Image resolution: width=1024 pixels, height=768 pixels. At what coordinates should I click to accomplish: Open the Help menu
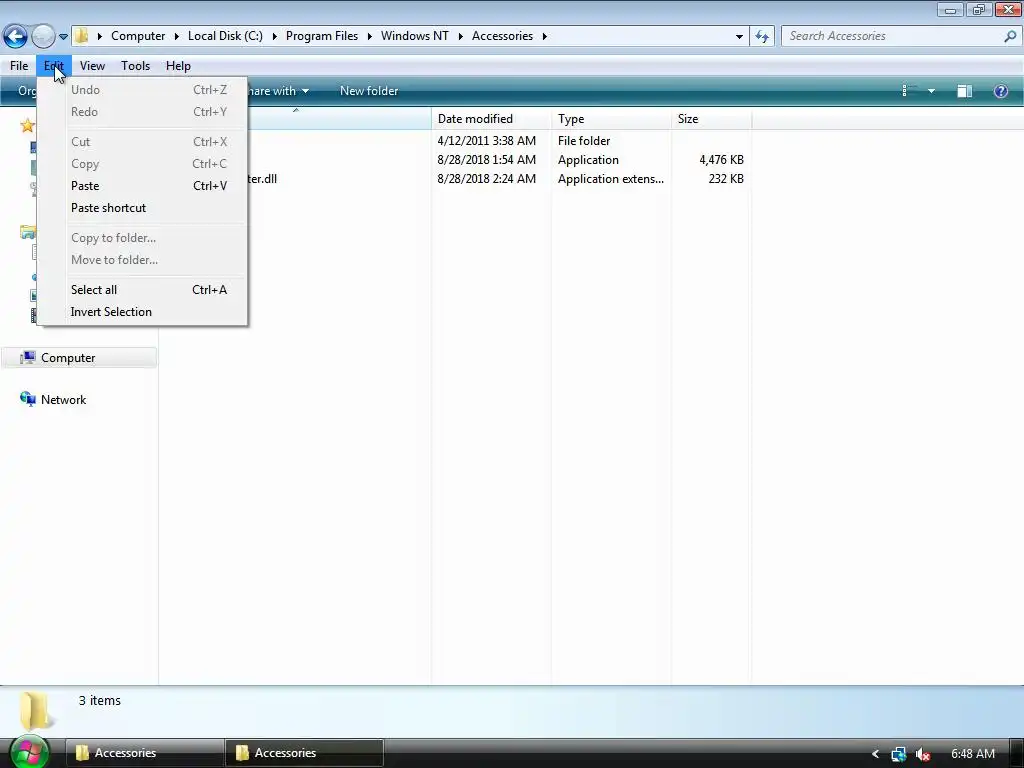(x=178, y=66)
